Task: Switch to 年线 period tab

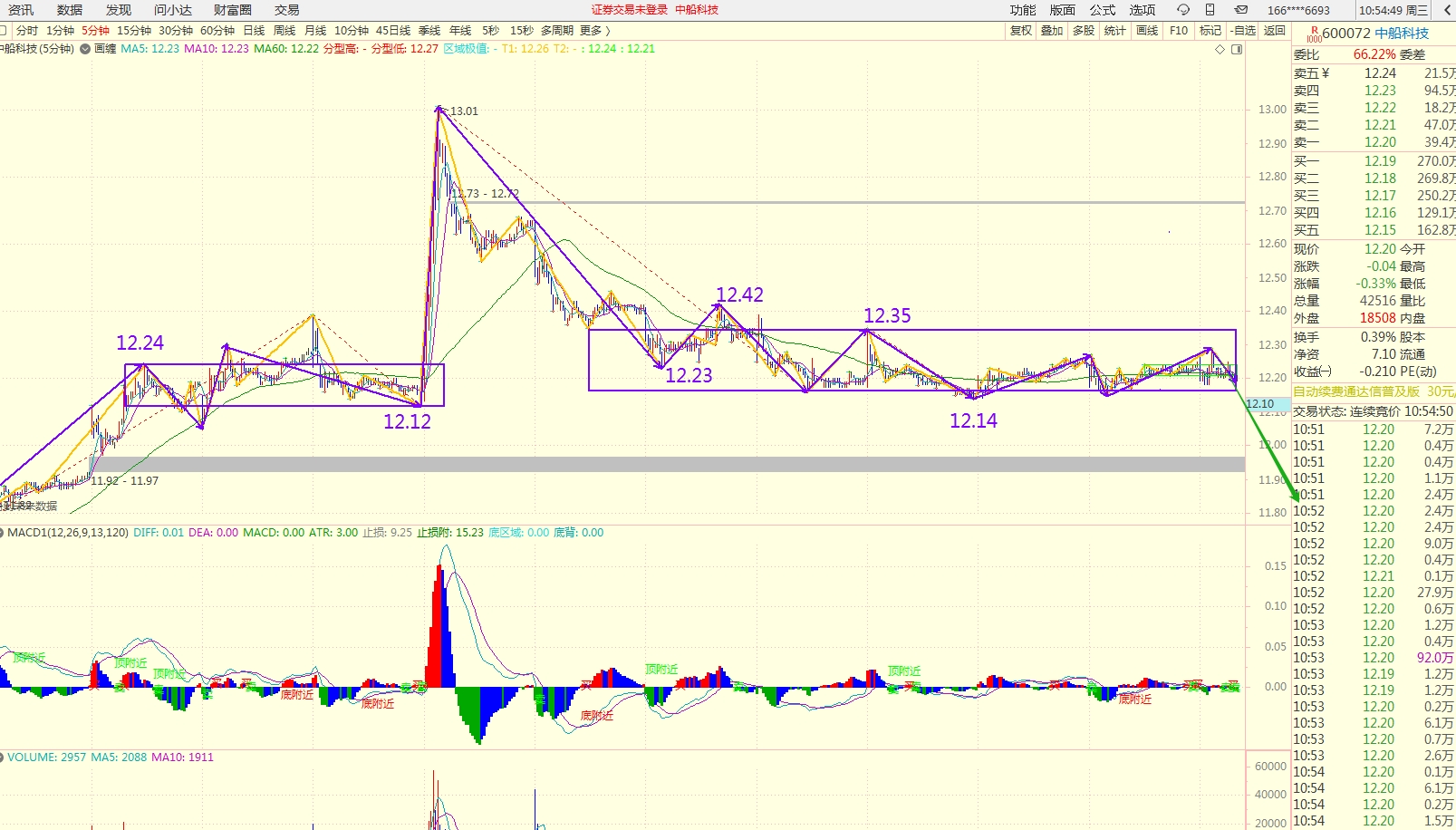Action: 460,31
